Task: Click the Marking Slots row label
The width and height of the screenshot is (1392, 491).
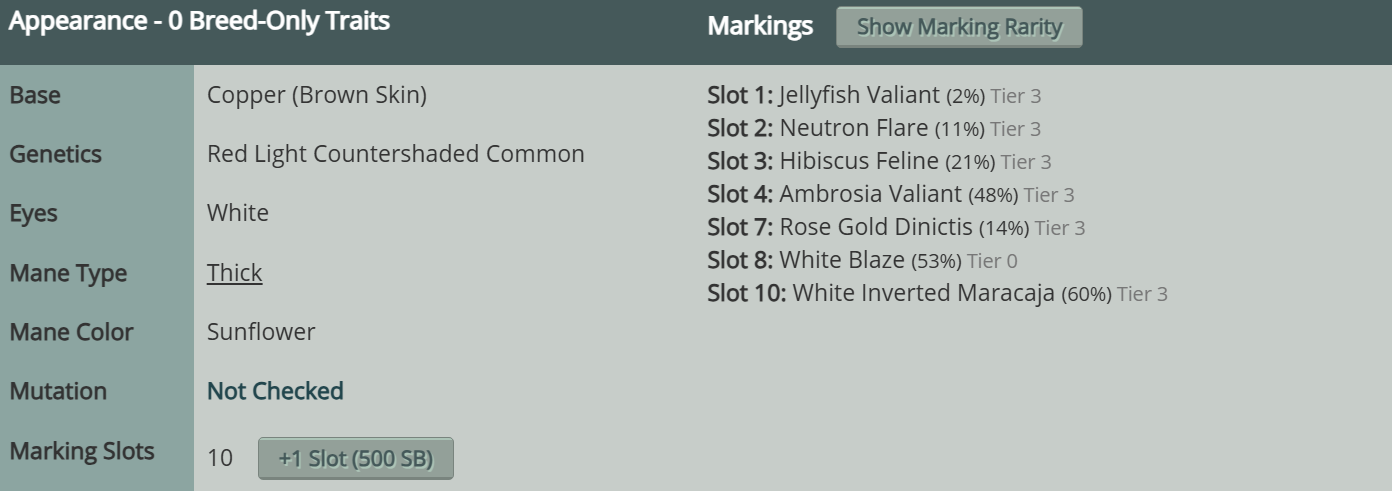Action: pyautogui.click(x=82, y=451)
